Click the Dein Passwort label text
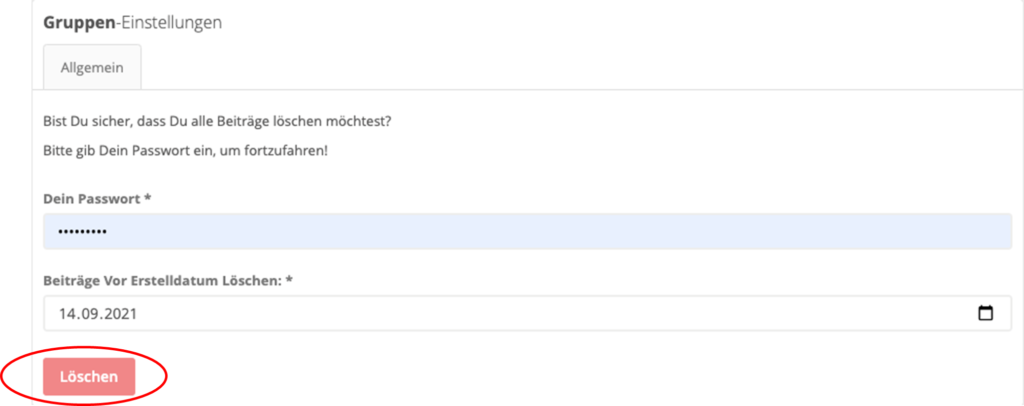 point(91,199)
